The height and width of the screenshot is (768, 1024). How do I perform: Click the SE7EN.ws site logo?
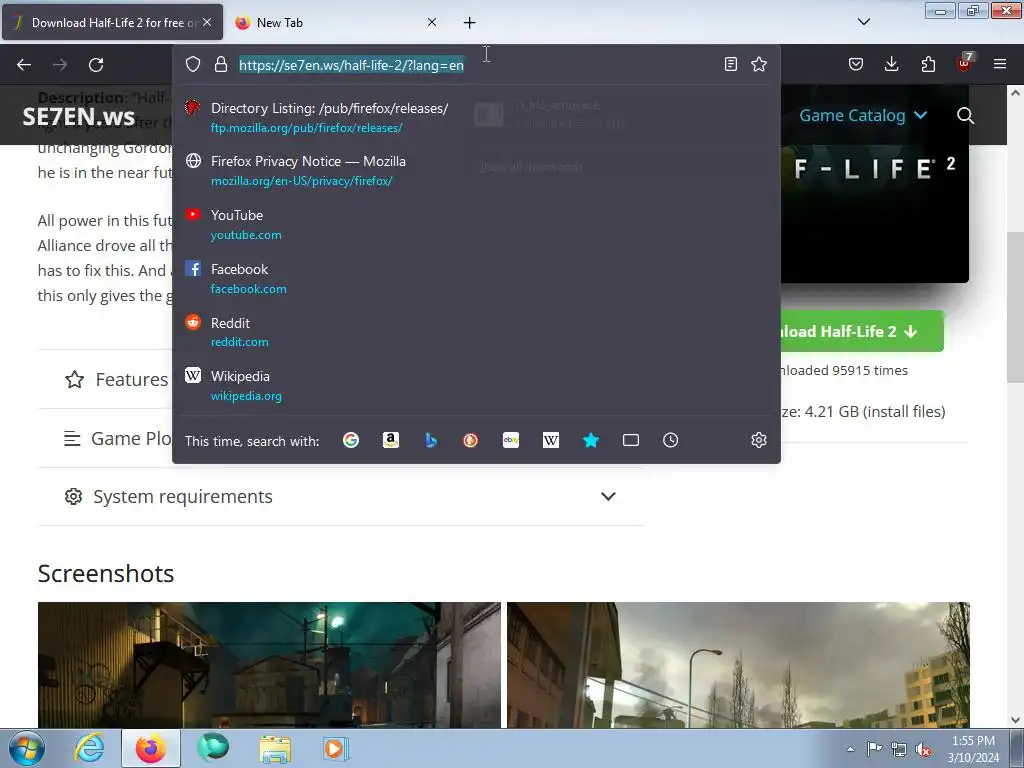79,117
